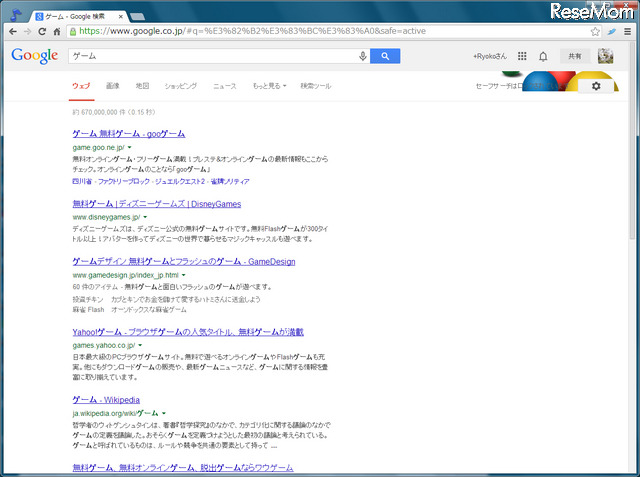Click the 共有 share button
The width and height of the screenshot is (640, 477).
(x=575, y=56)
